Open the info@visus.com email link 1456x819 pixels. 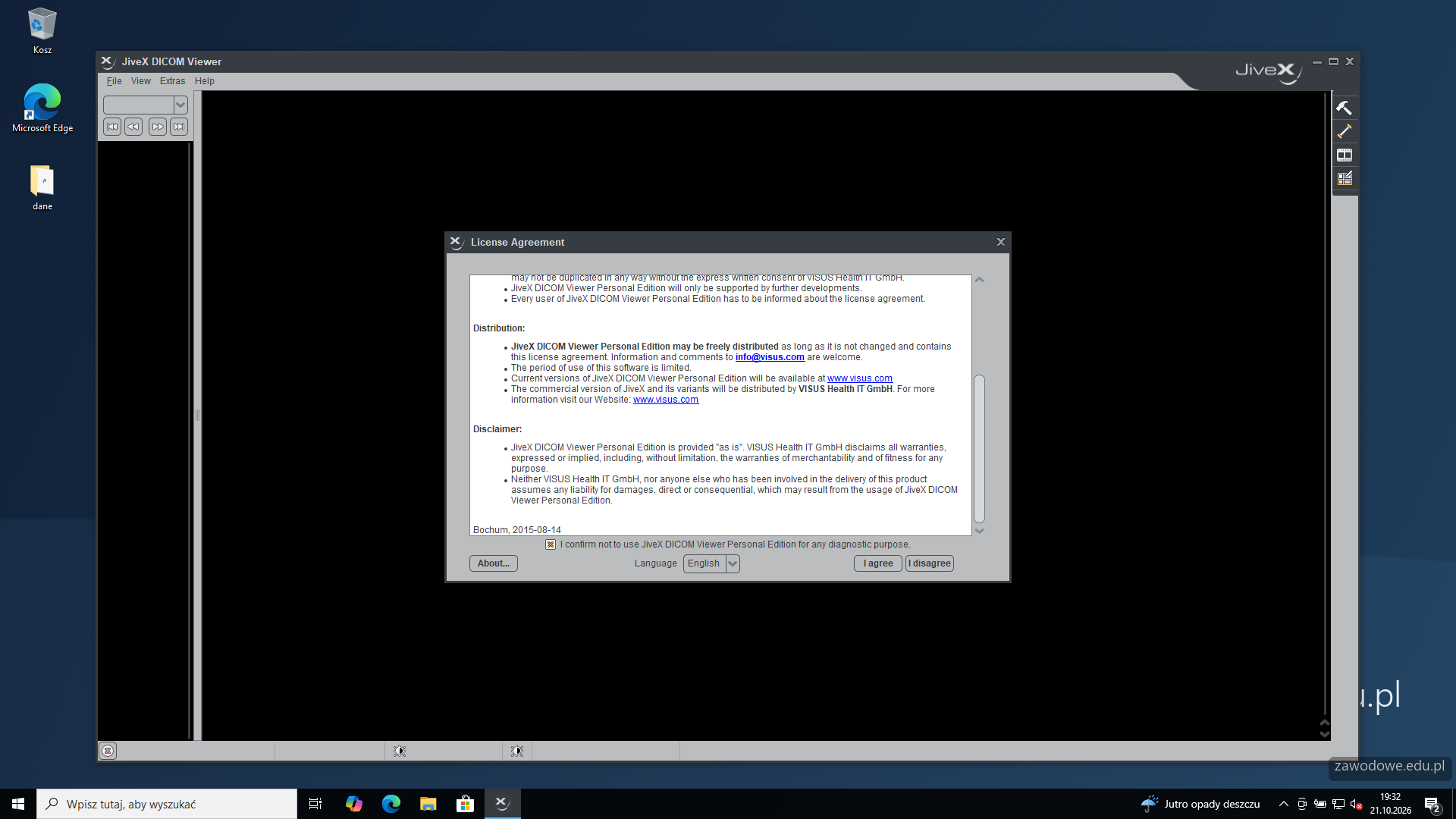coord(770,357)
